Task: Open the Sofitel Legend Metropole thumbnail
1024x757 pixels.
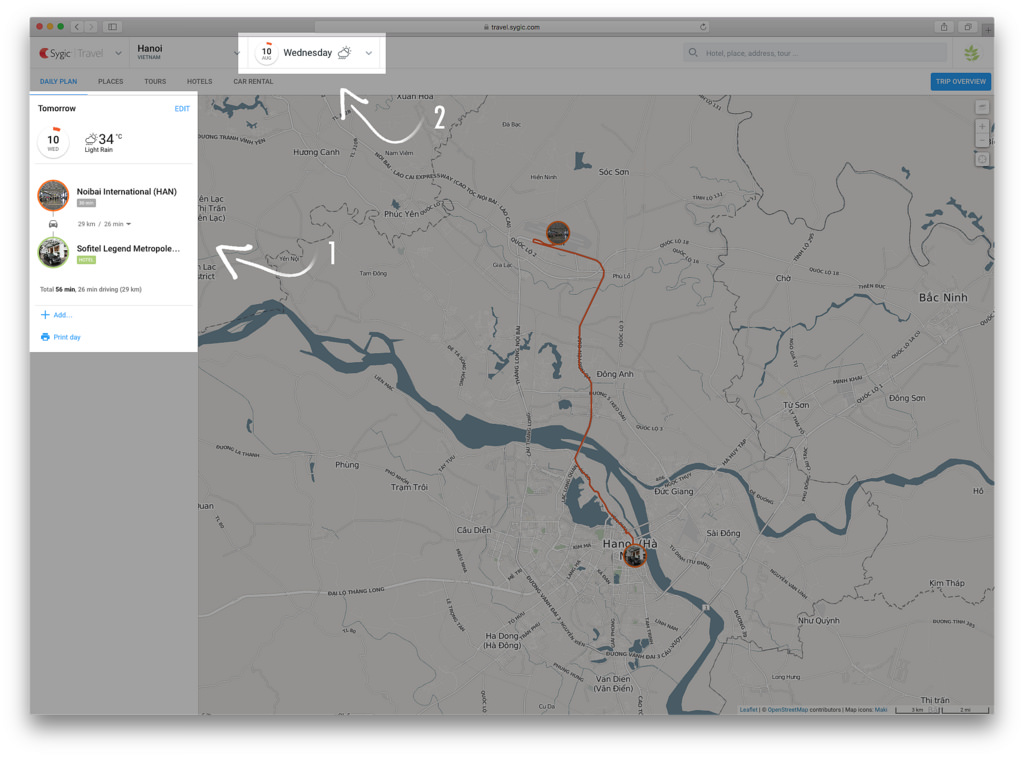Action: [x=53, y=252]
